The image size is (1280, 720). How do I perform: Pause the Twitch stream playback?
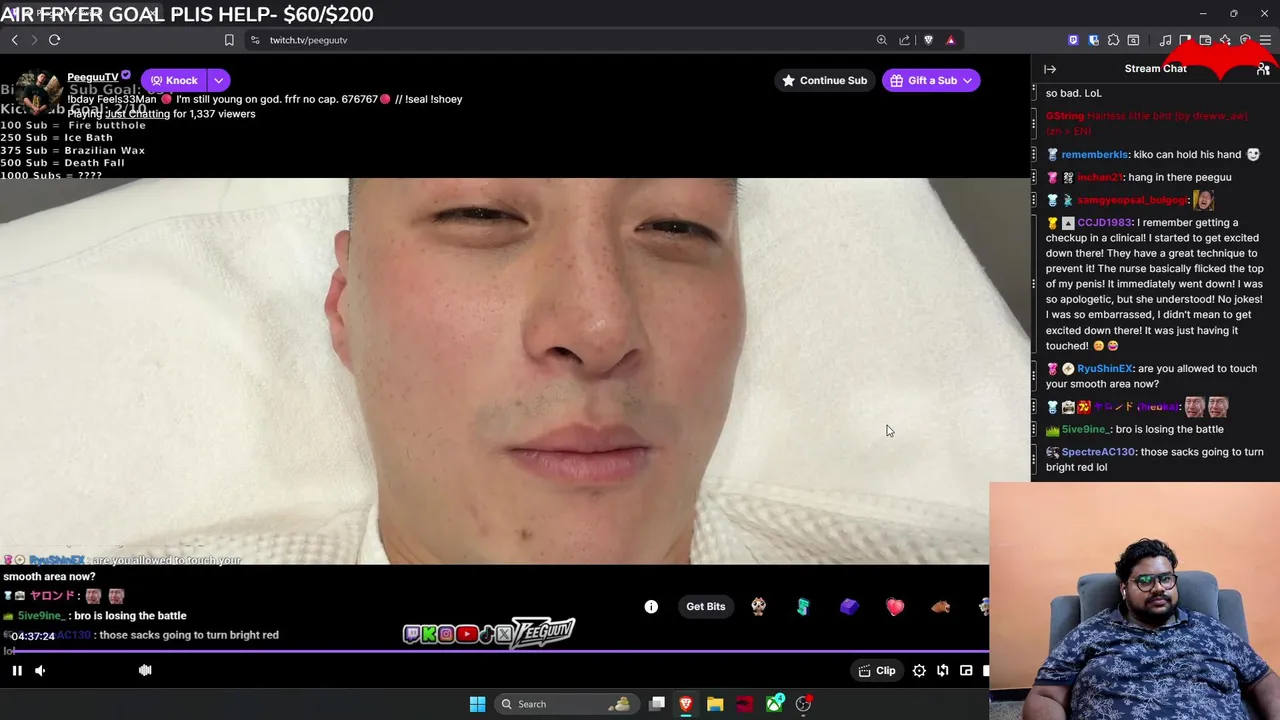coord(17,671)
